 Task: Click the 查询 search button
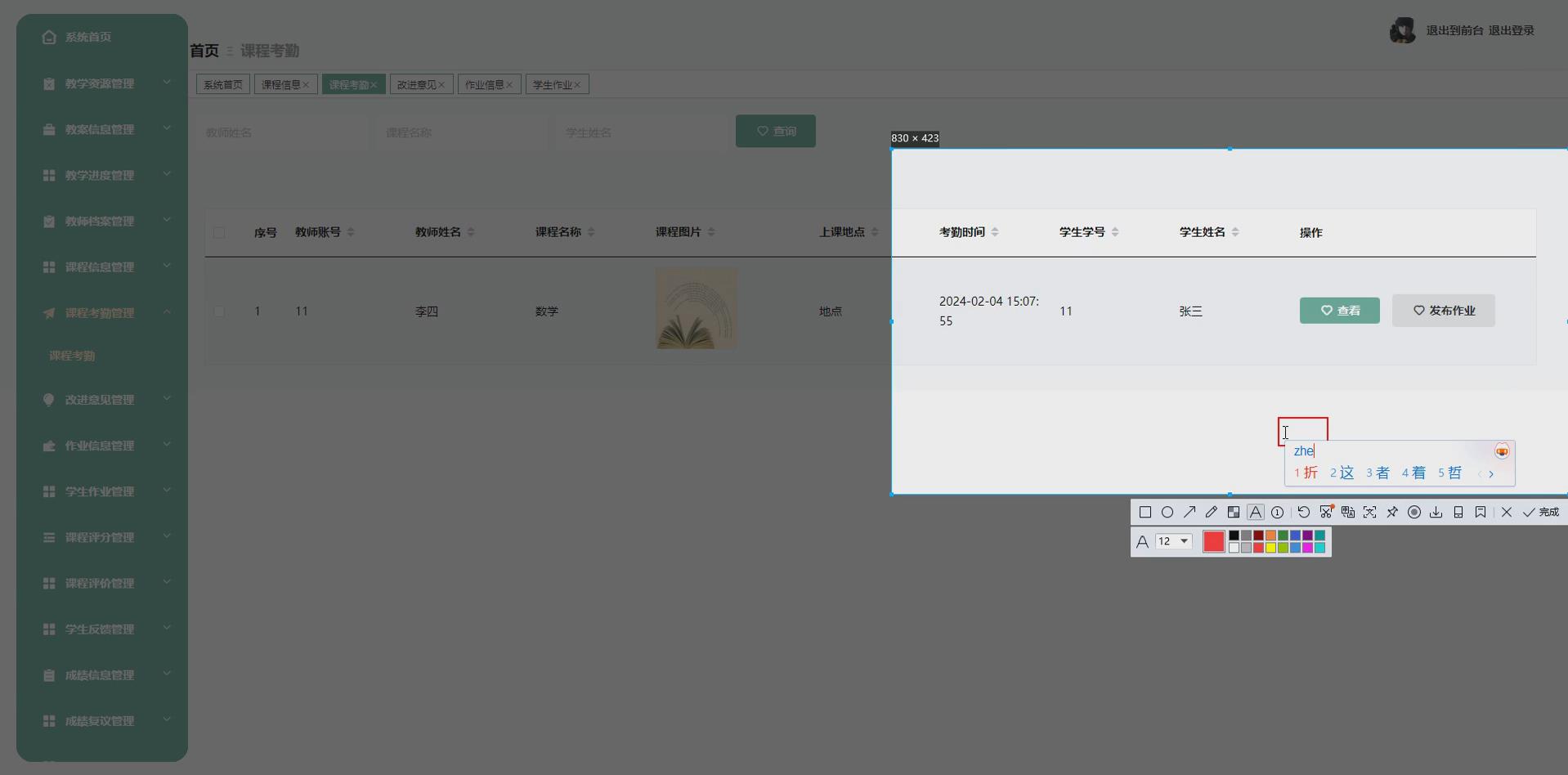pos(775,131)
